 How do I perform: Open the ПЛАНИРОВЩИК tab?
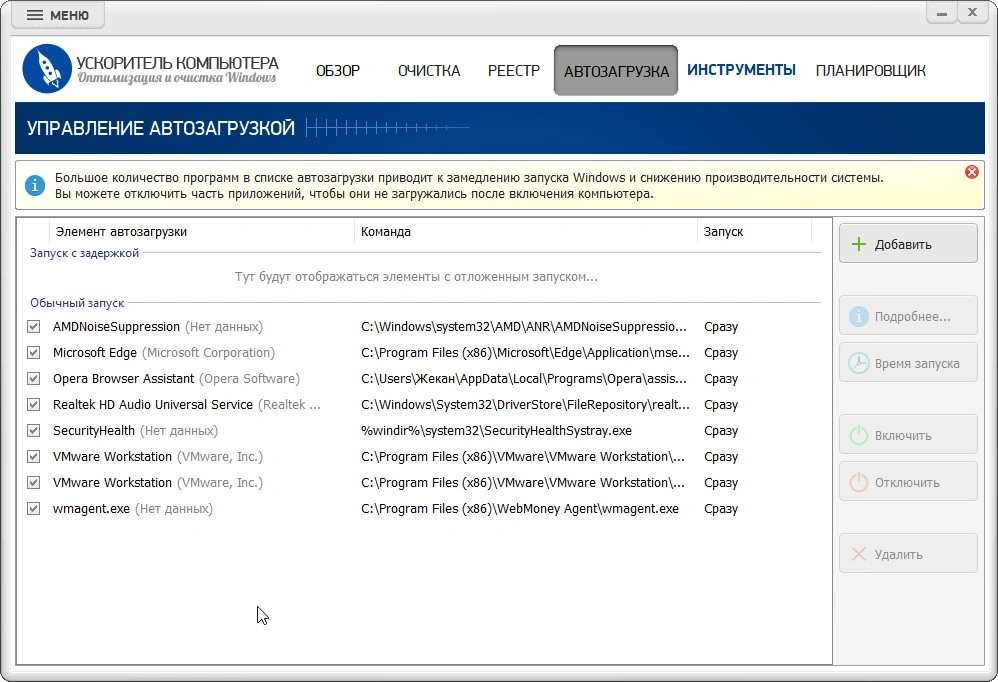click(871, 71)
